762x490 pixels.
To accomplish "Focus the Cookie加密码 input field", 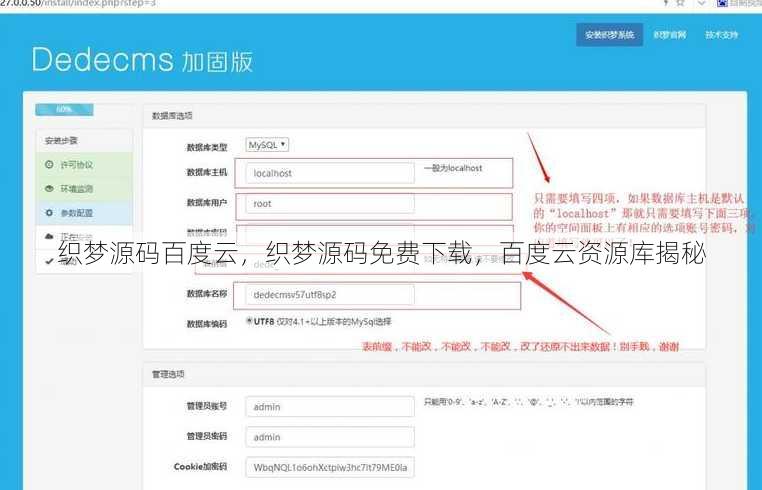I will click(x=330, y=468).
